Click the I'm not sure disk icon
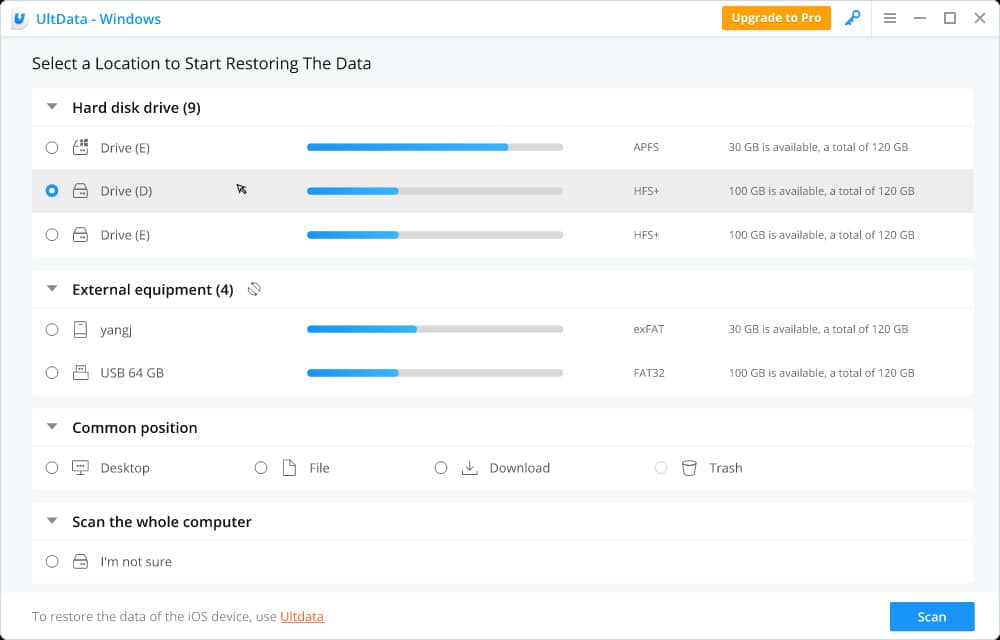Viewport: 1000px width, 640px height. 80,562
